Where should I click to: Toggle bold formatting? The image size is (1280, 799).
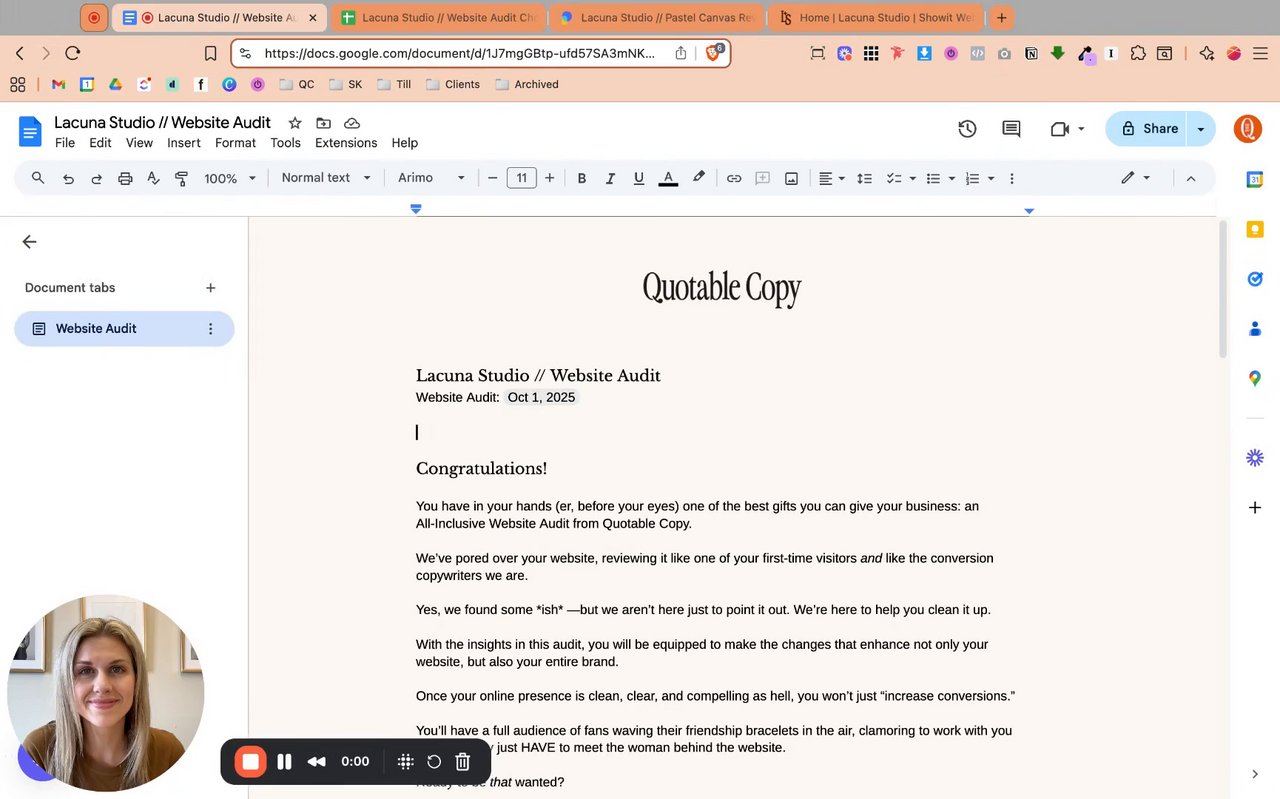tap(581, 178)
